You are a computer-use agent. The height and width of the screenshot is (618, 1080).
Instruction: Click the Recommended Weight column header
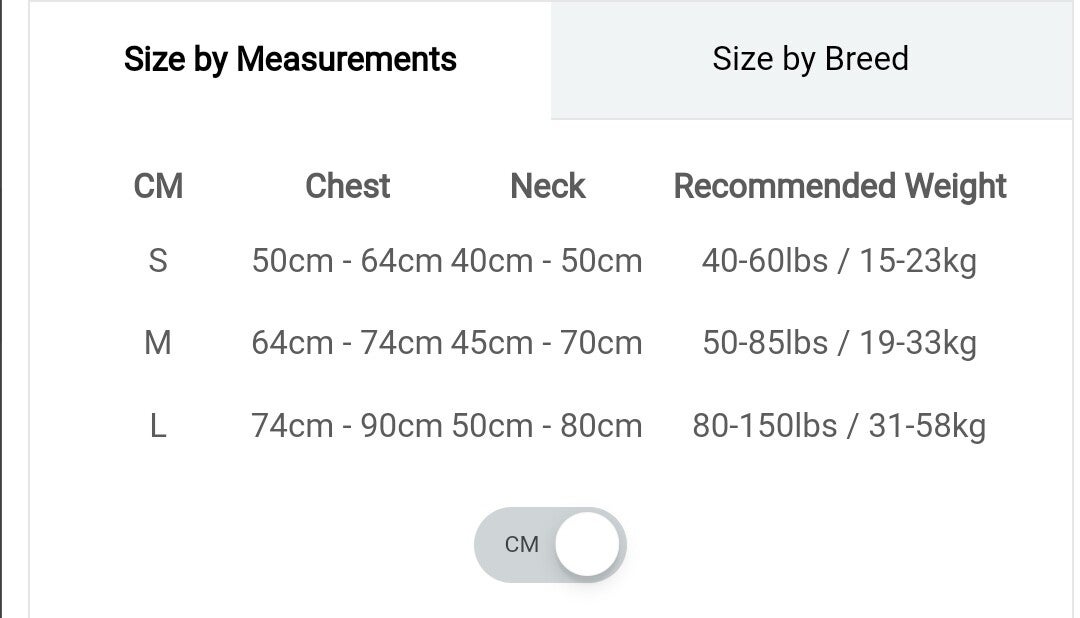pyautogui.click(x=840, y=186)
